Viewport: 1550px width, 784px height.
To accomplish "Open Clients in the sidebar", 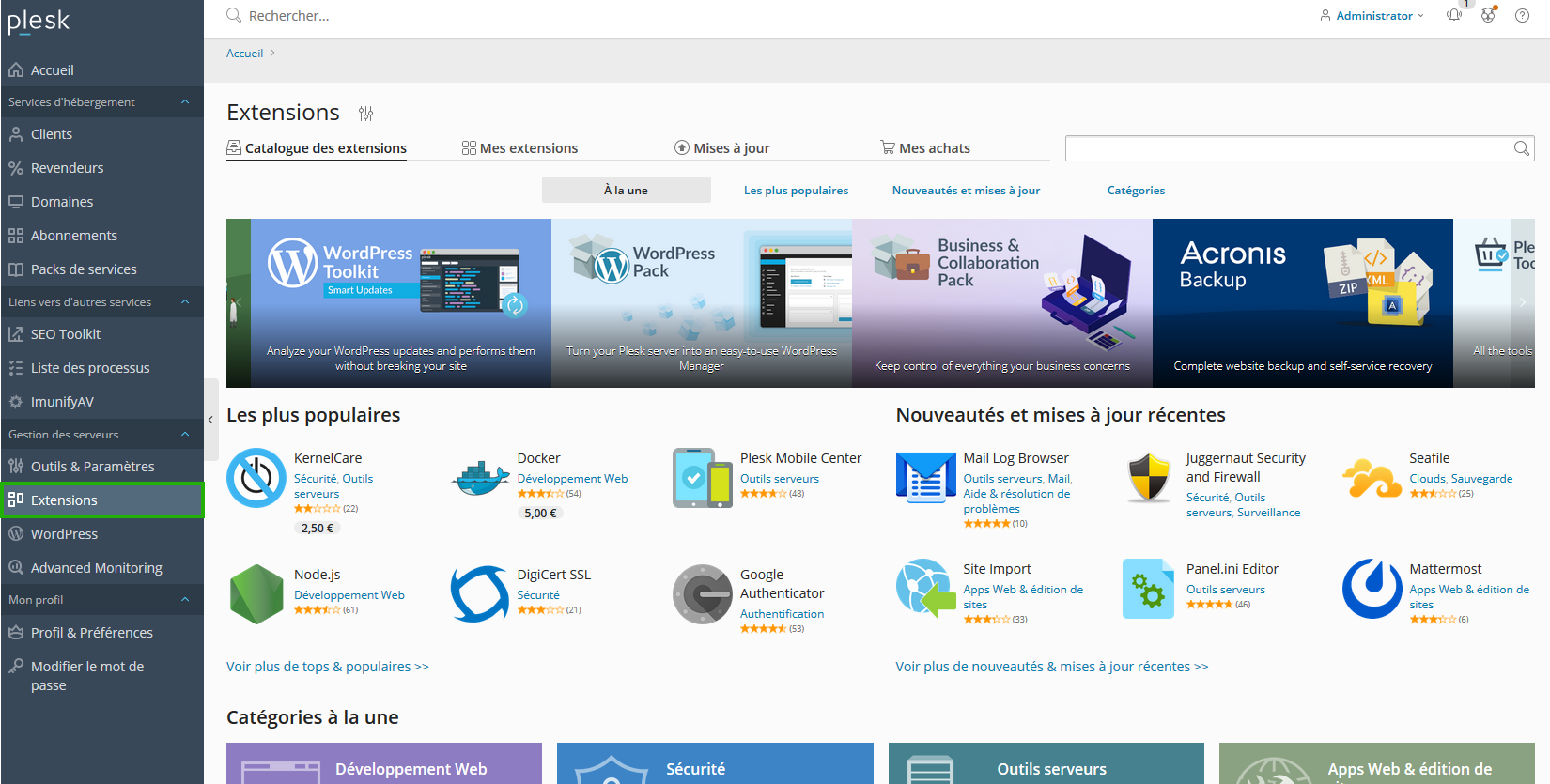I will [102, 134].
